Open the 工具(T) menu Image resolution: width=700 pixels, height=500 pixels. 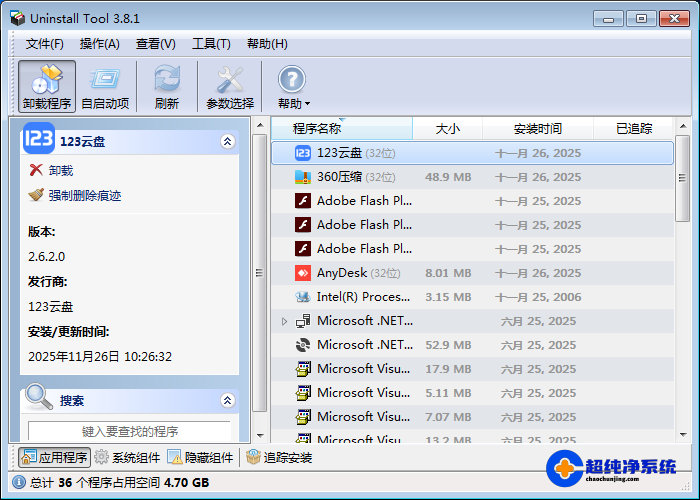point(211,44)
